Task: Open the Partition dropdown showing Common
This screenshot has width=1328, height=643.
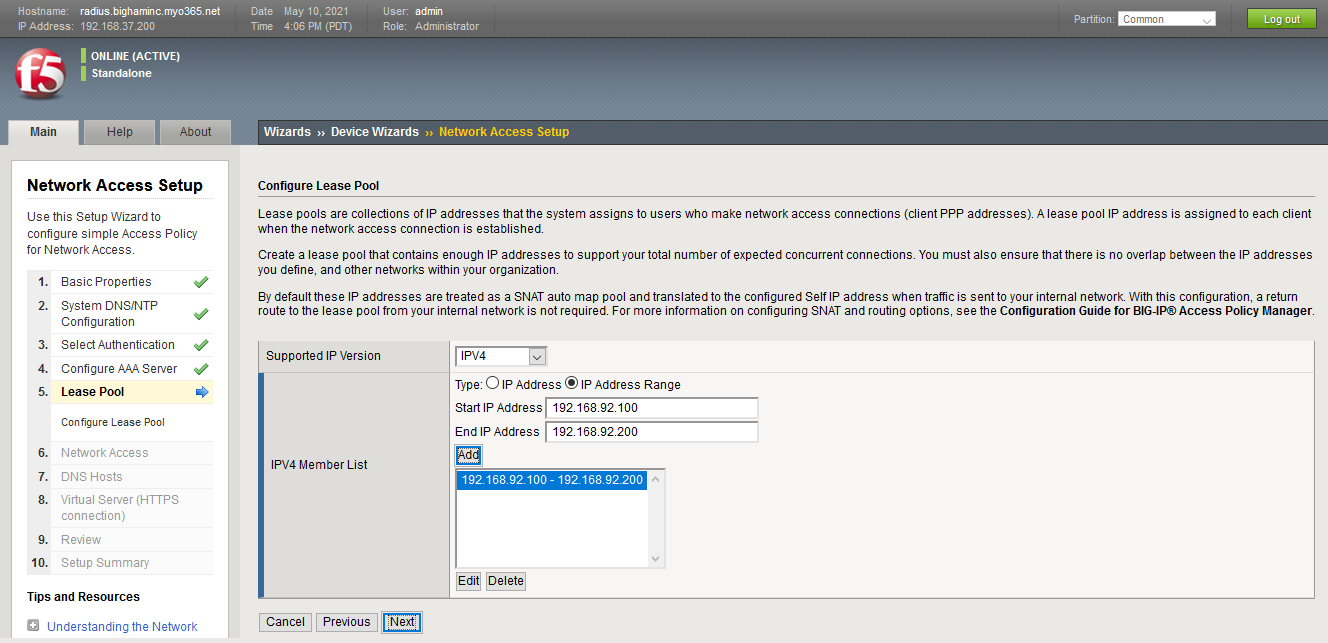Action: coord(1166,18)
